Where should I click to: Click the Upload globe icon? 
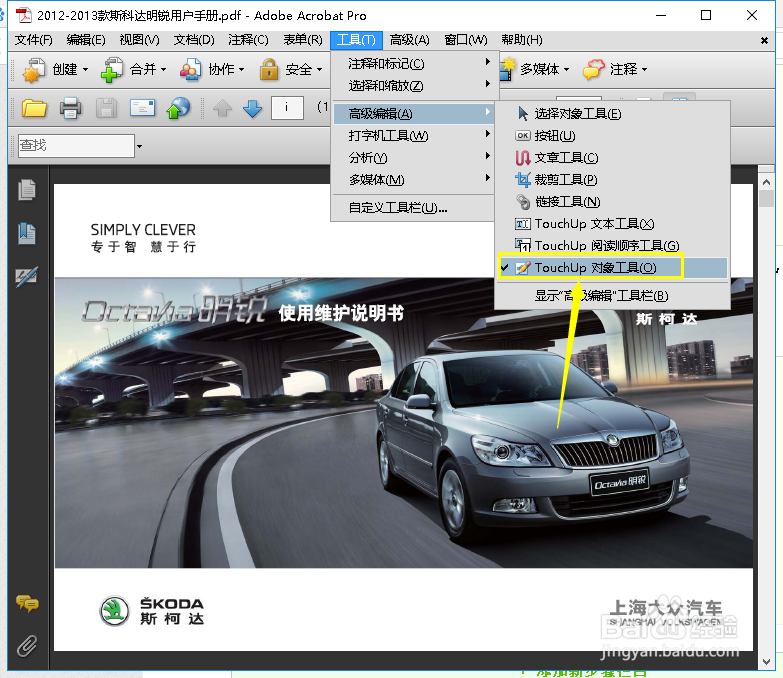178,108
